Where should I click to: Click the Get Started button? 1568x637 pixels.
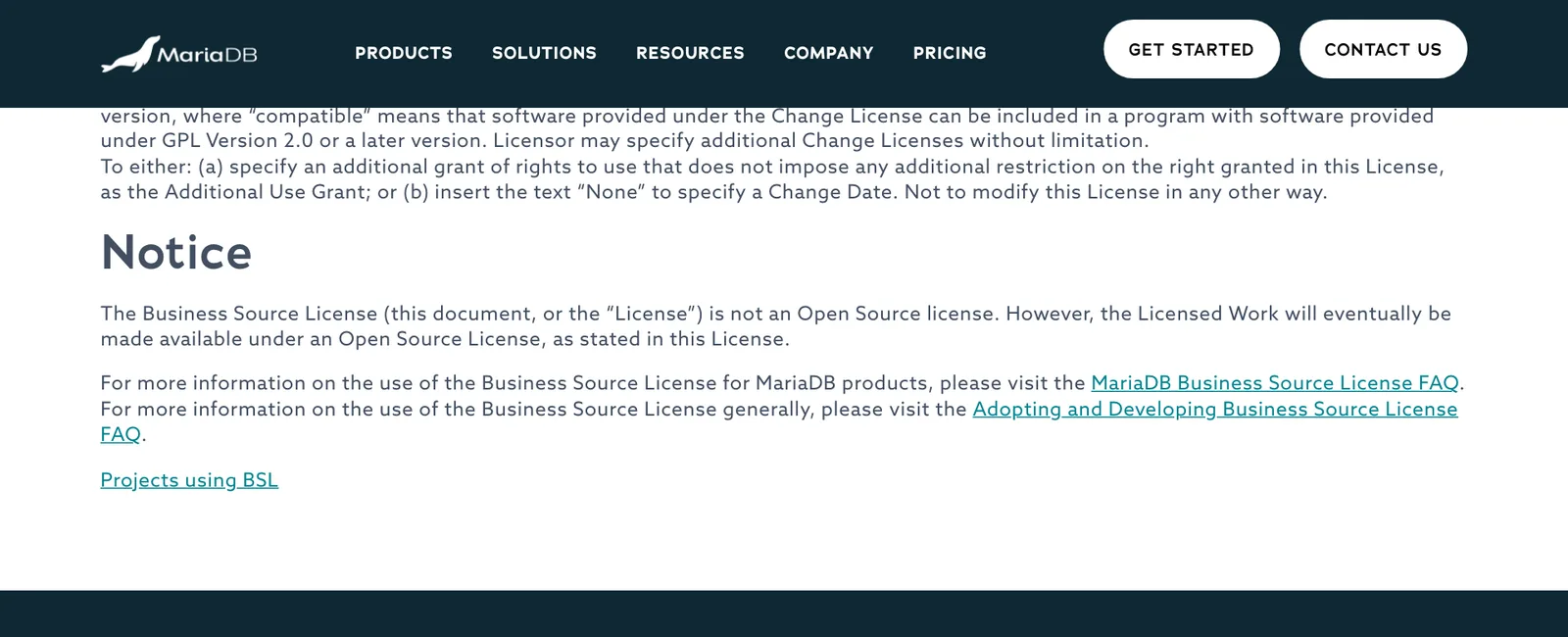(x=1192, y=49)
